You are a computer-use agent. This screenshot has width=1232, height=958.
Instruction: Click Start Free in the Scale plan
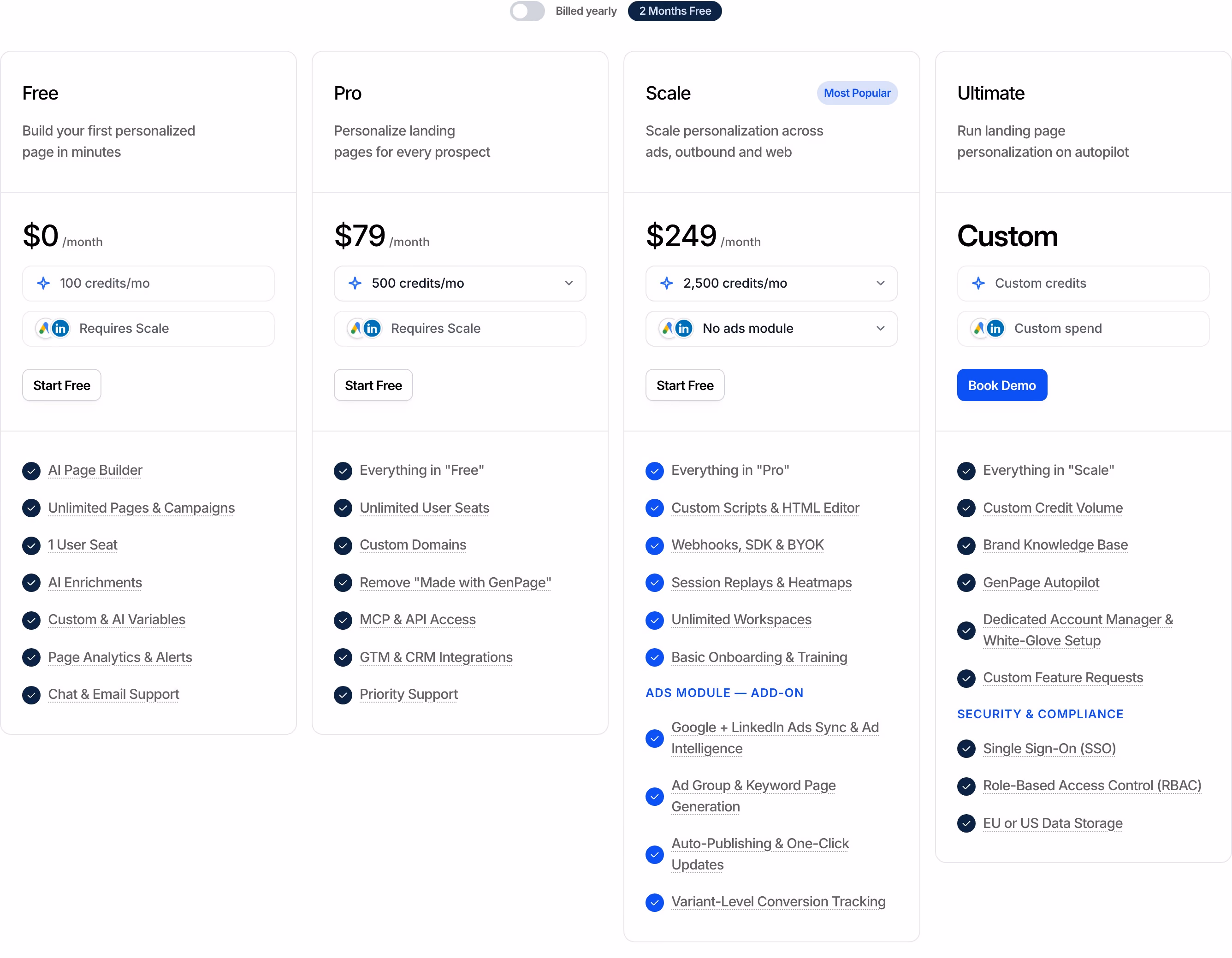[684, 385]
